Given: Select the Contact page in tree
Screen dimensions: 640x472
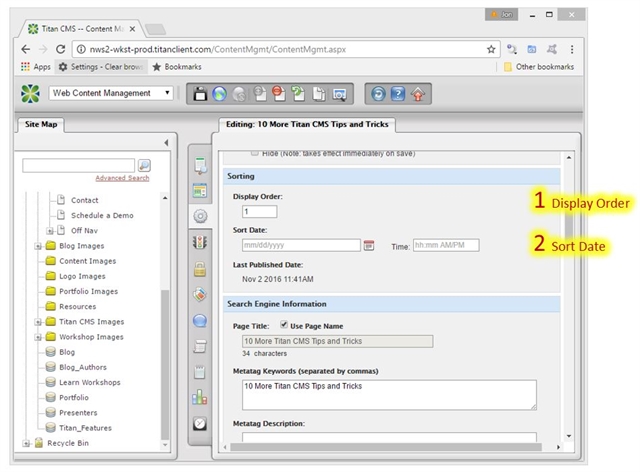Looking at the screenshot, I should (84, 200).
